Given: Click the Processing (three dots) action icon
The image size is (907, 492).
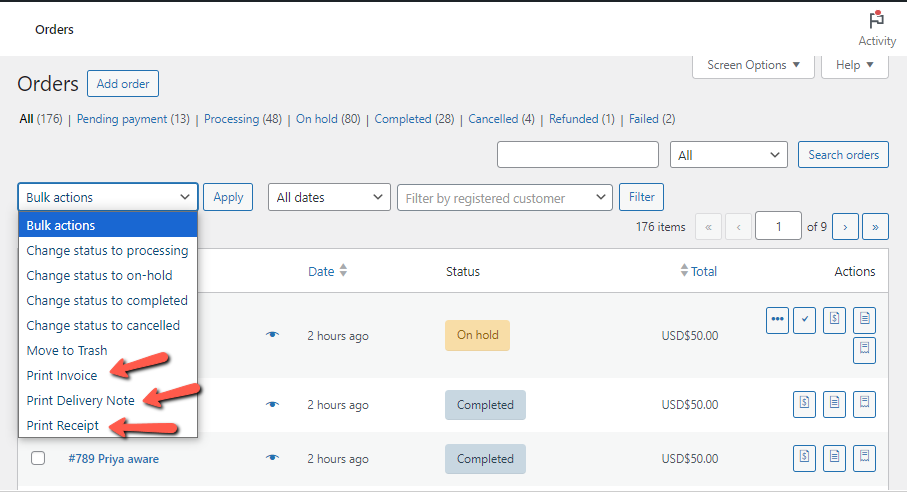Looking at the screenshot, I should coord(778,321).
